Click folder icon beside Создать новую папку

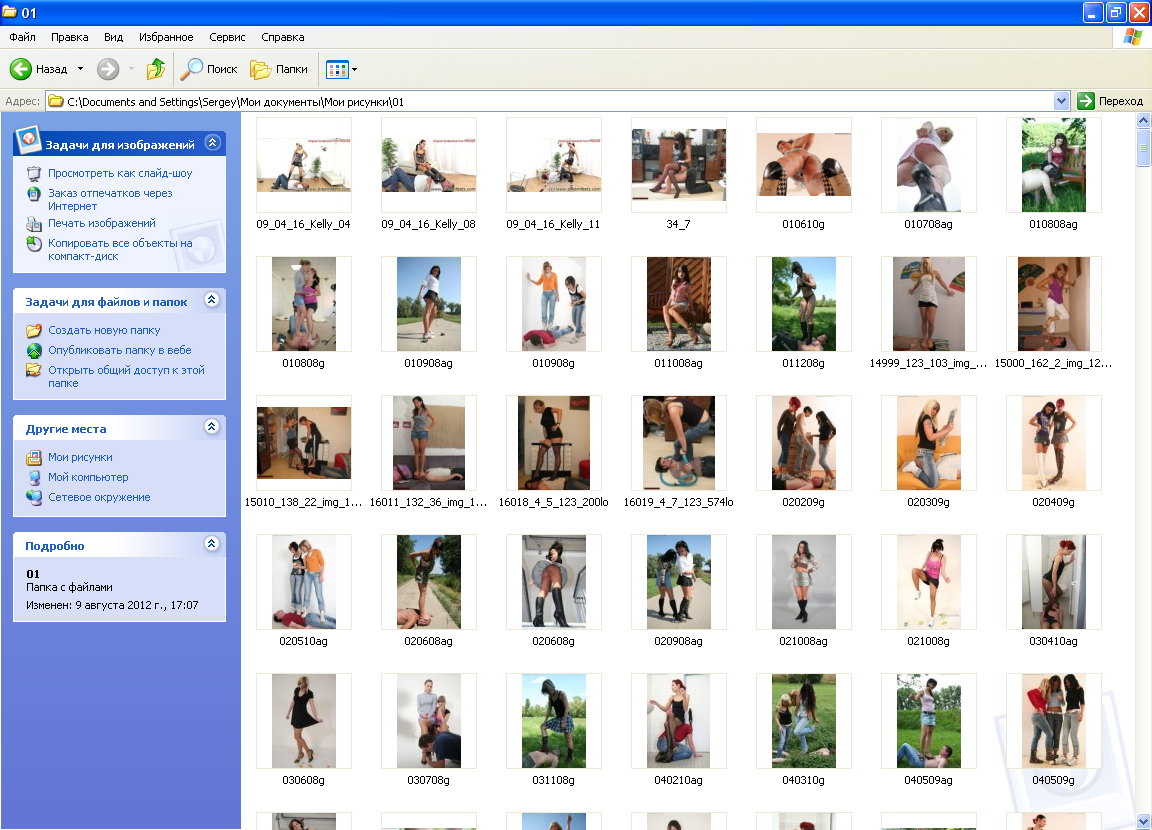point(34,331)
